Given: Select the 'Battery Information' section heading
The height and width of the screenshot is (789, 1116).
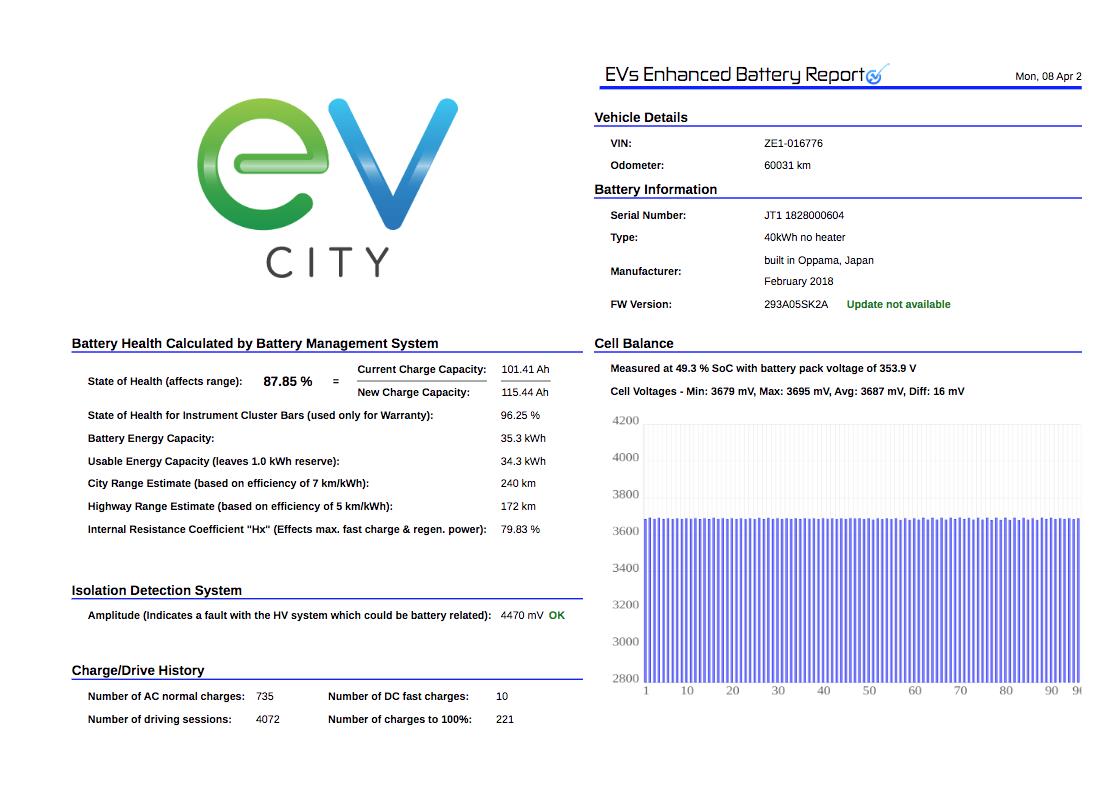Looking at the screenshot, I should point(656,189).
